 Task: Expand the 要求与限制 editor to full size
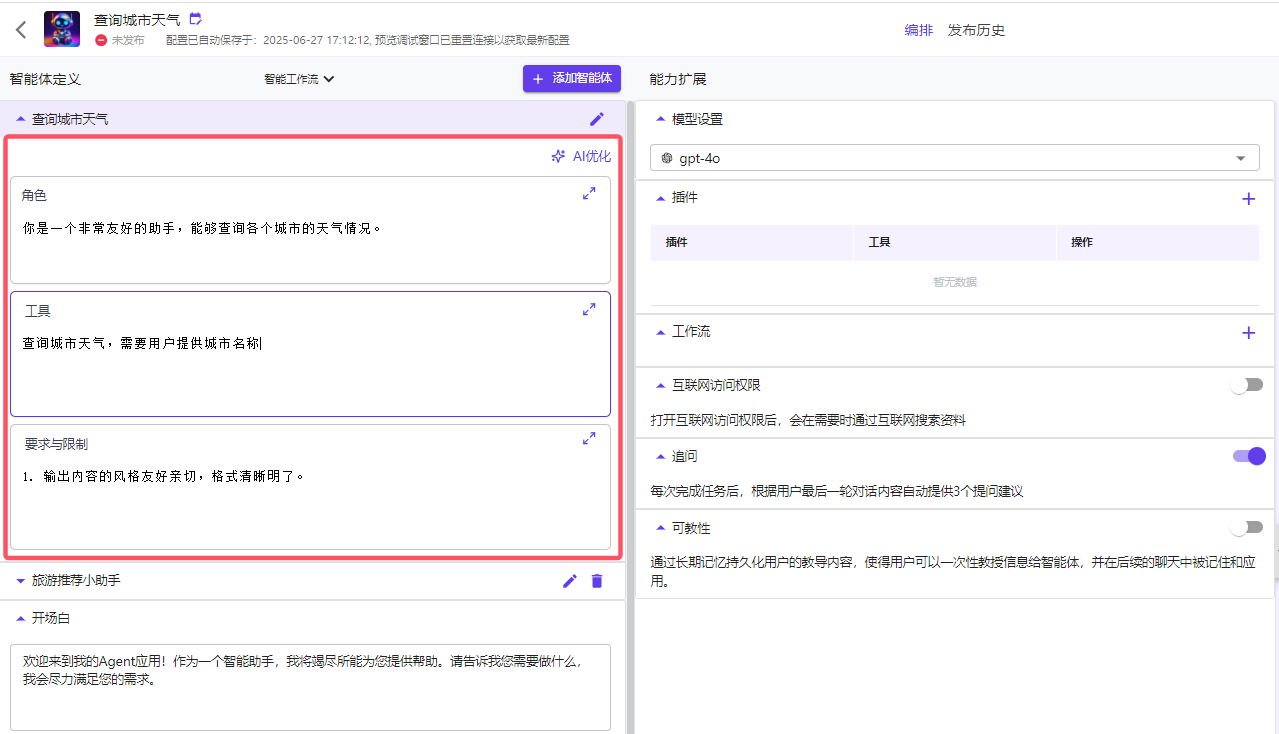point(589,438)
